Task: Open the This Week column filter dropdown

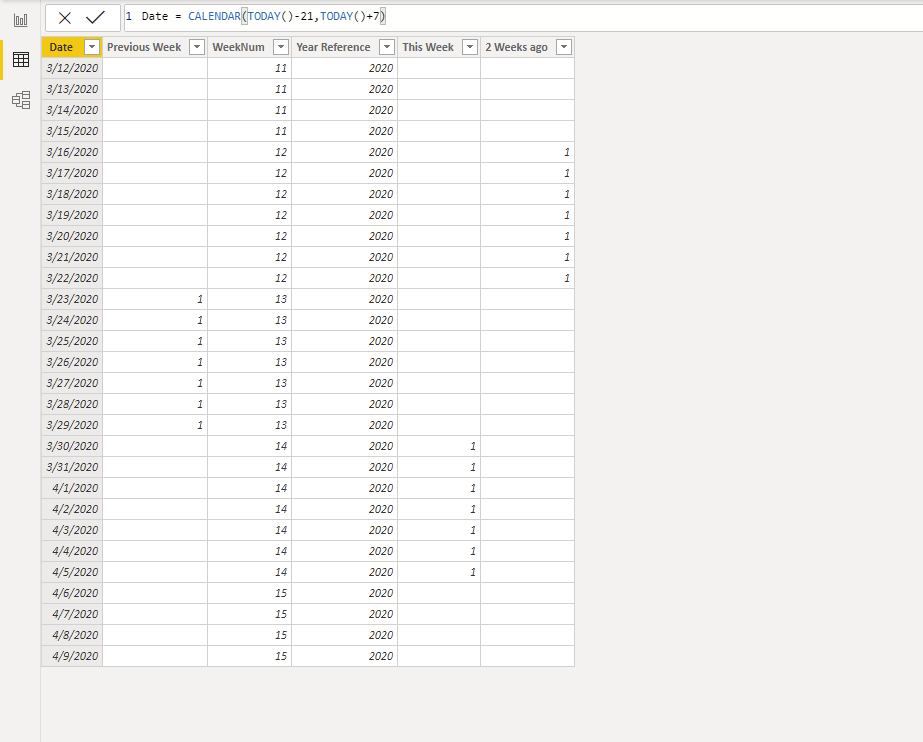Action: (x=470, y=47)
